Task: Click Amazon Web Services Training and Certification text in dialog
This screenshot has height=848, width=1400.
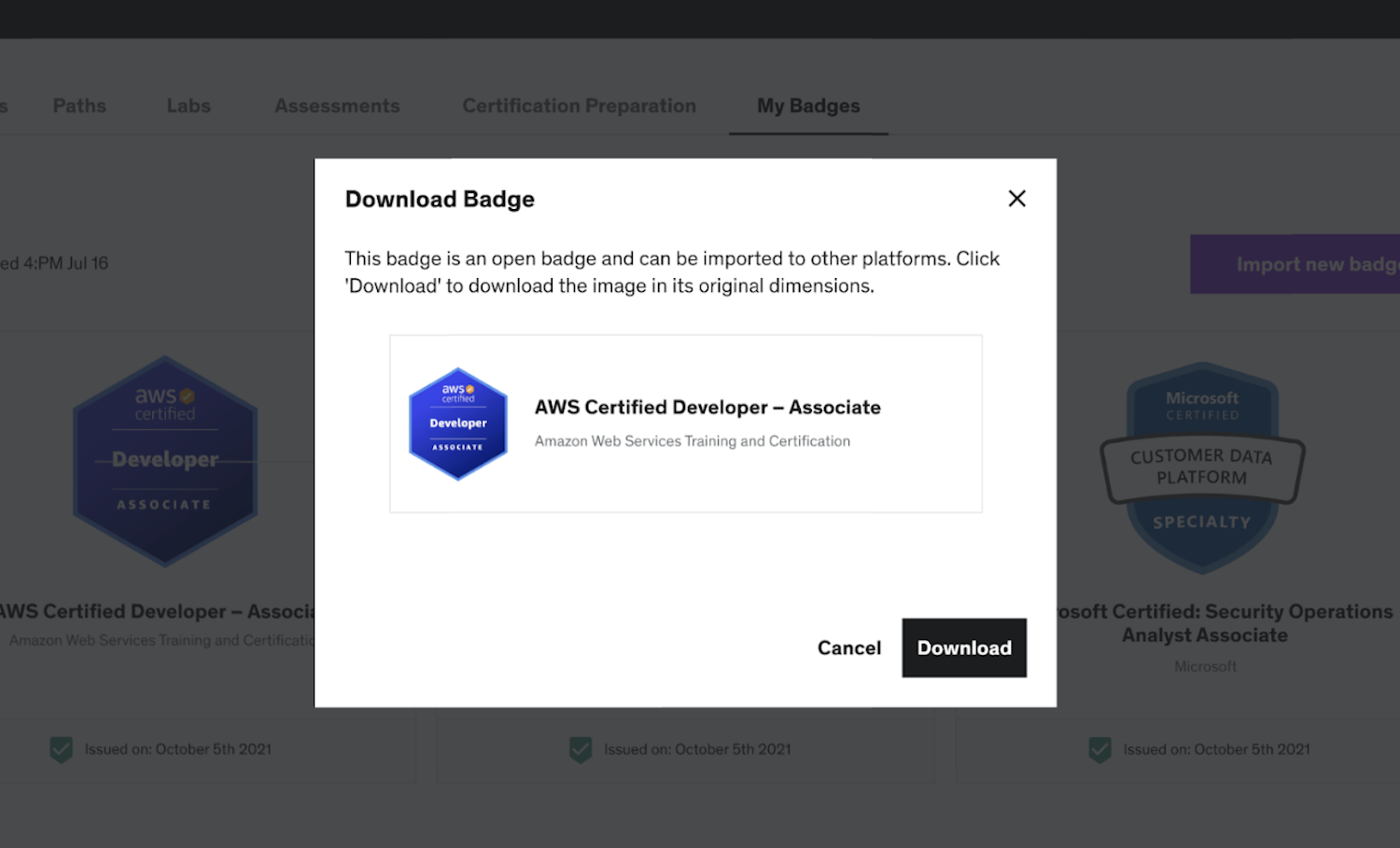Action: click(692, 441)
